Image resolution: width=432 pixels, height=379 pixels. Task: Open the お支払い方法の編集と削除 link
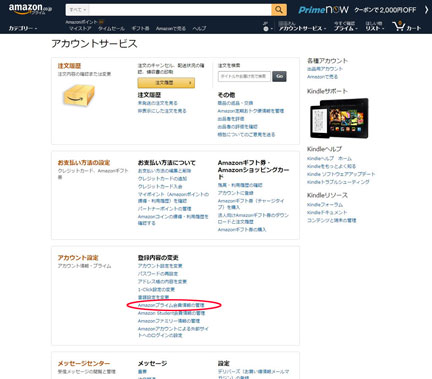click(x=165, y=171)
